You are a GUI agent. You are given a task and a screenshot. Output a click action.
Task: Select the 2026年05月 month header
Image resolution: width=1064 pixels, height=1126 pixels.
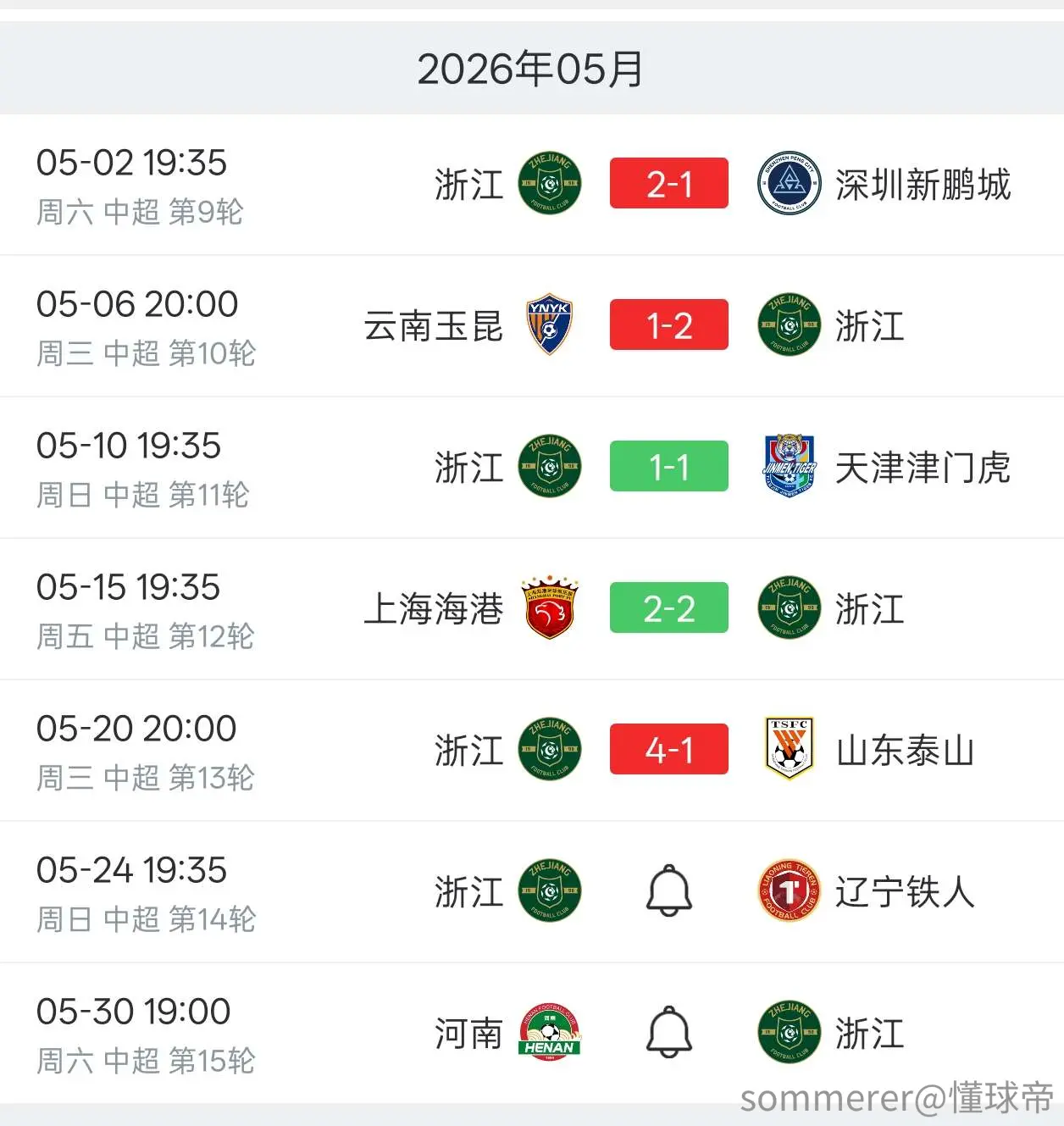point(531,69)
